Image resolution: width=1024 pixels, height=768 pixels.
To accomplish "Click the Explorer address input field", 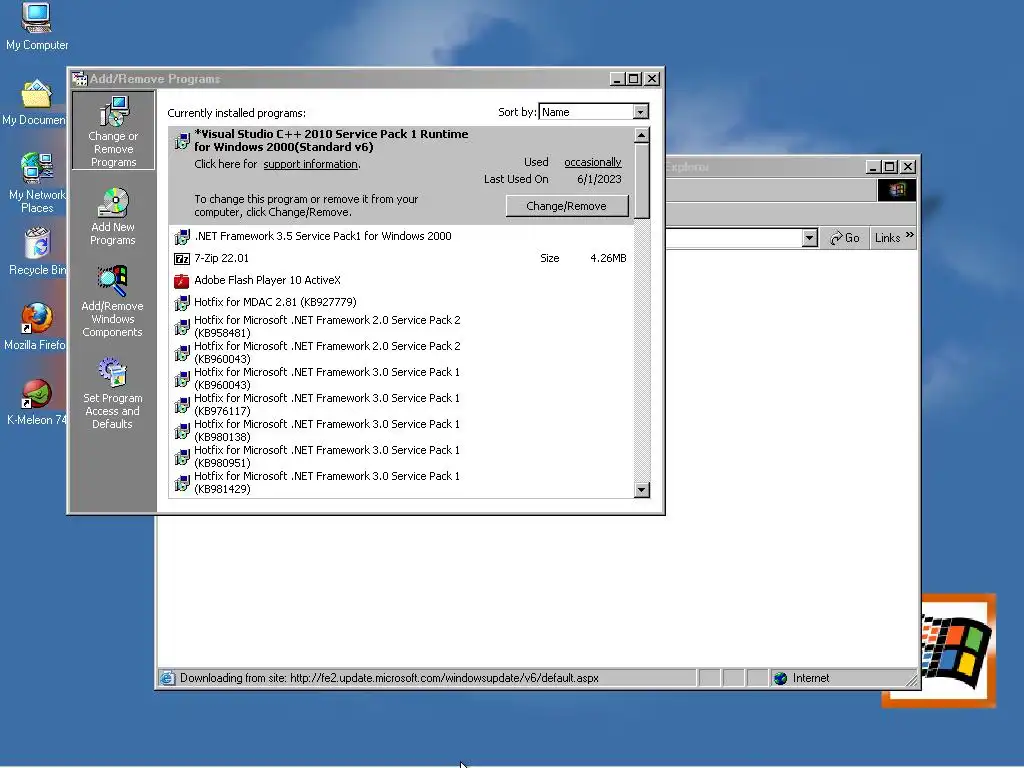I will [733, 238].
